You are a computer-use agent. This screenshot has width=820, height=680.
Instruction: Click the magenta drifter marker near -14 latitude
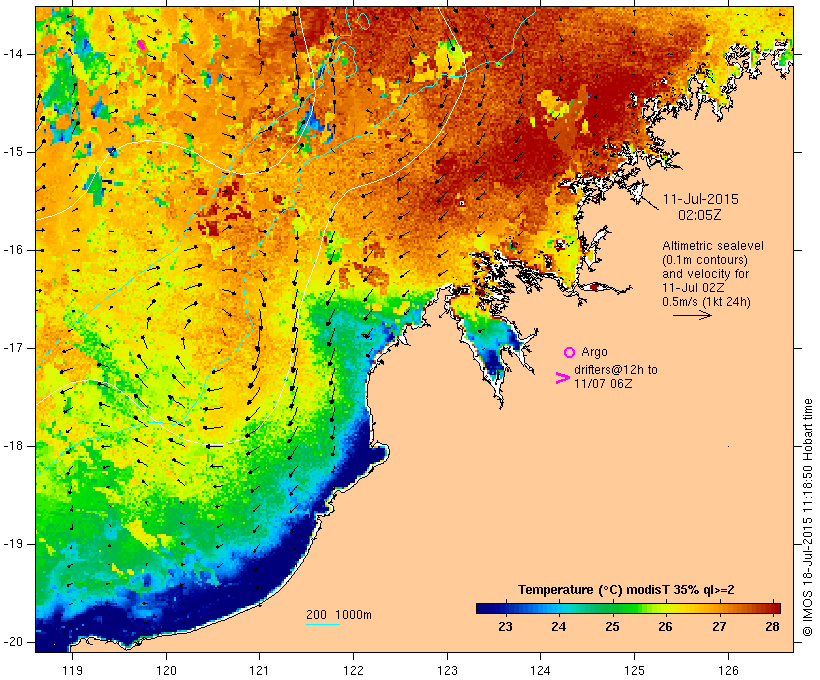pos(141,45)
